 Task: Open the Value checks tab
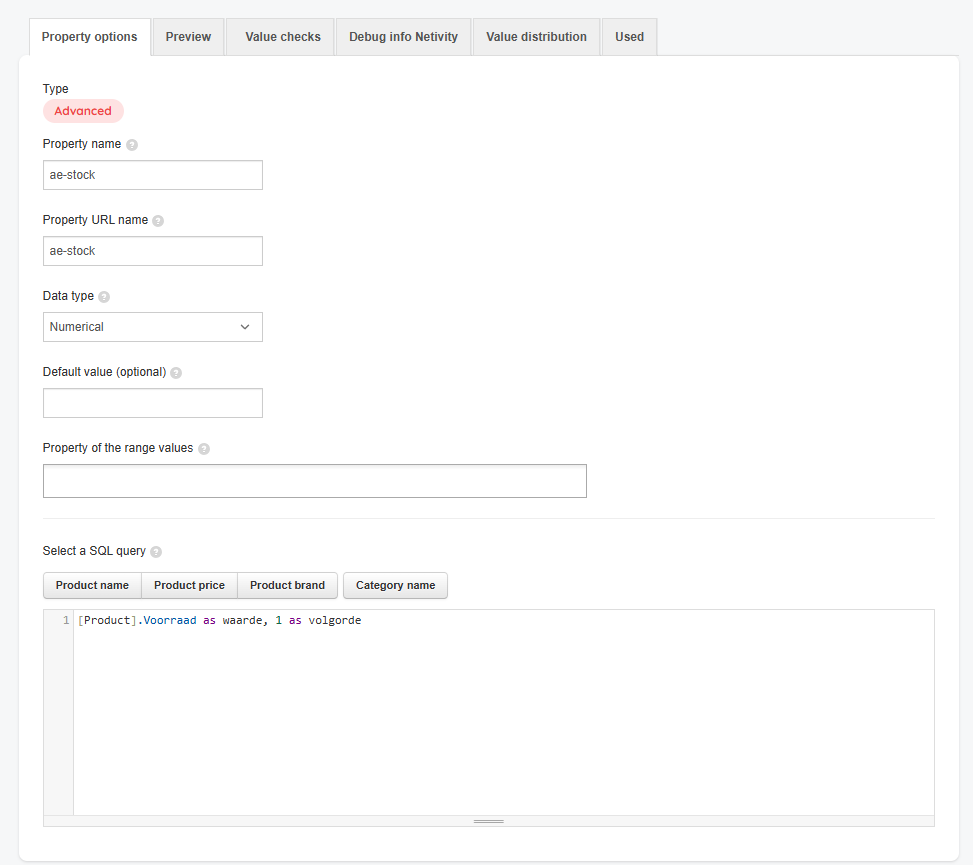[282, 37]
